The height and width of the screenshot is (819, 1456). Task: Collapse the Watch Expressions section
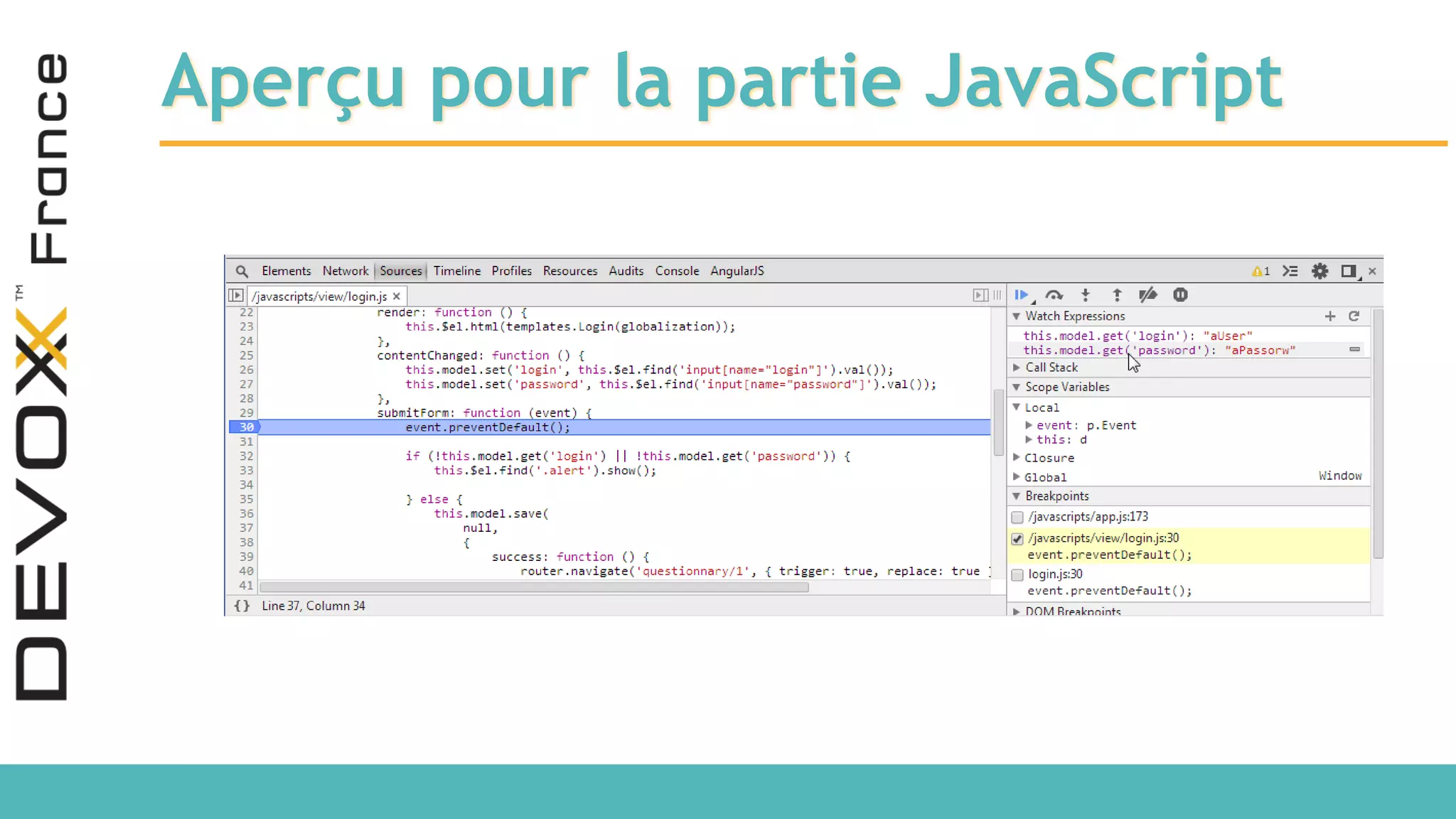click(x=1017, y=316)
